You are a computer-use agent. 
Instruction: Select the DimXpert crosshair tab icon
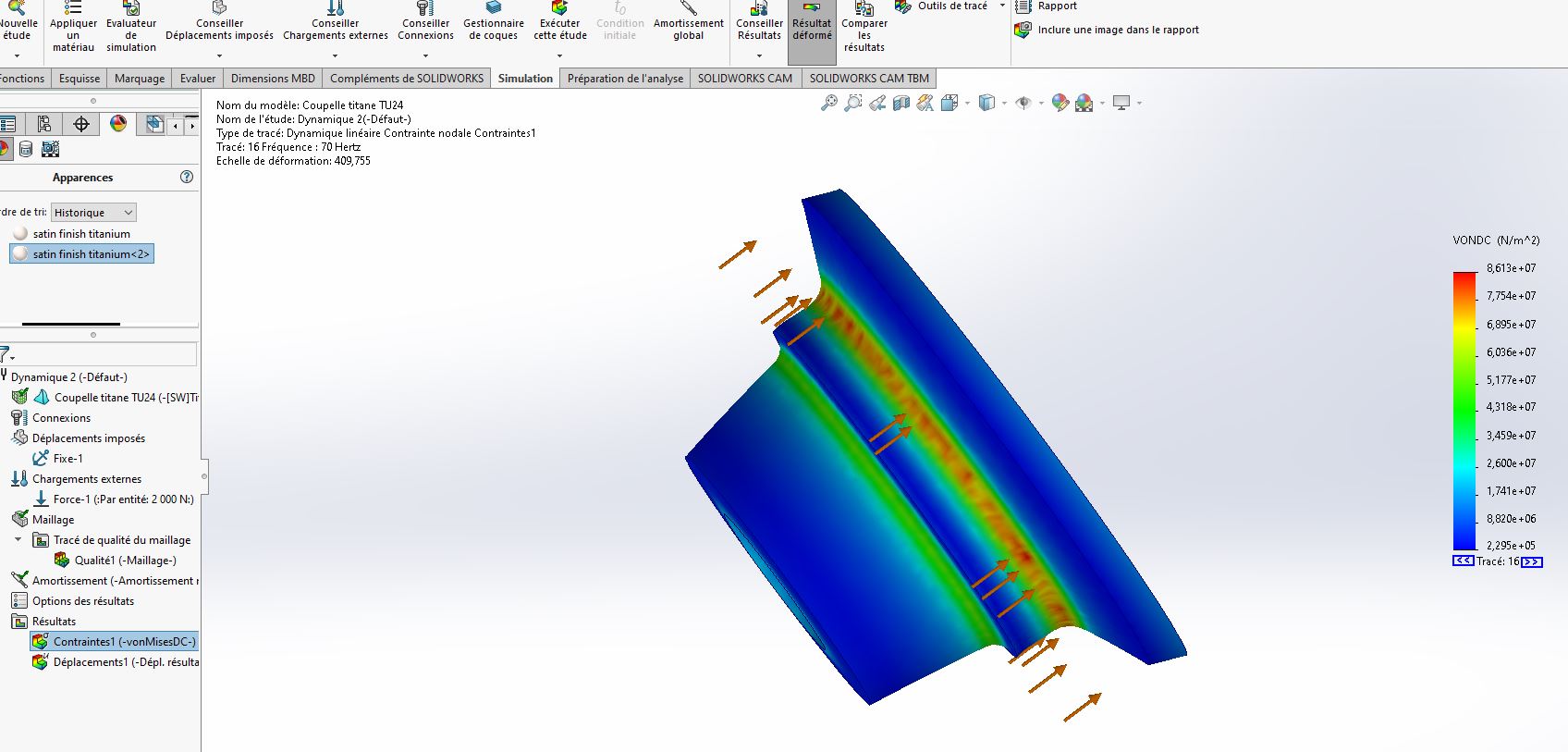81,124
